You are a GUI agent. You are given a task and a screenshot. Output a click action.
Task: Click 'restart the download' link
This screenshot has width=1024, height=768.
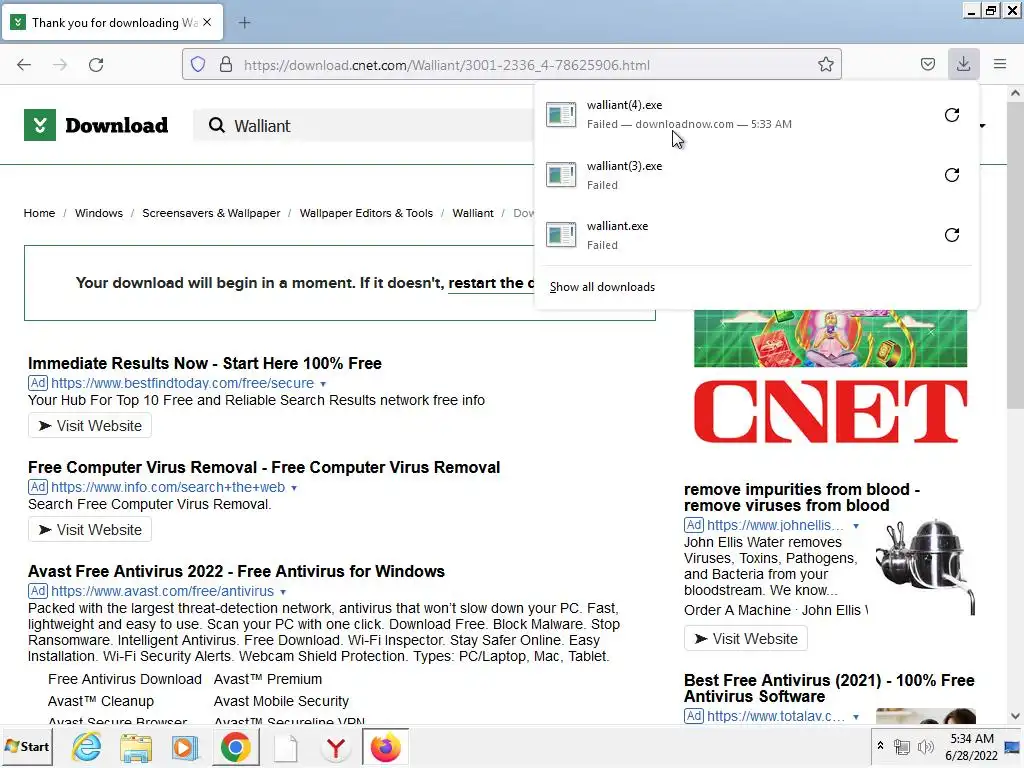(x=491, y=283)
